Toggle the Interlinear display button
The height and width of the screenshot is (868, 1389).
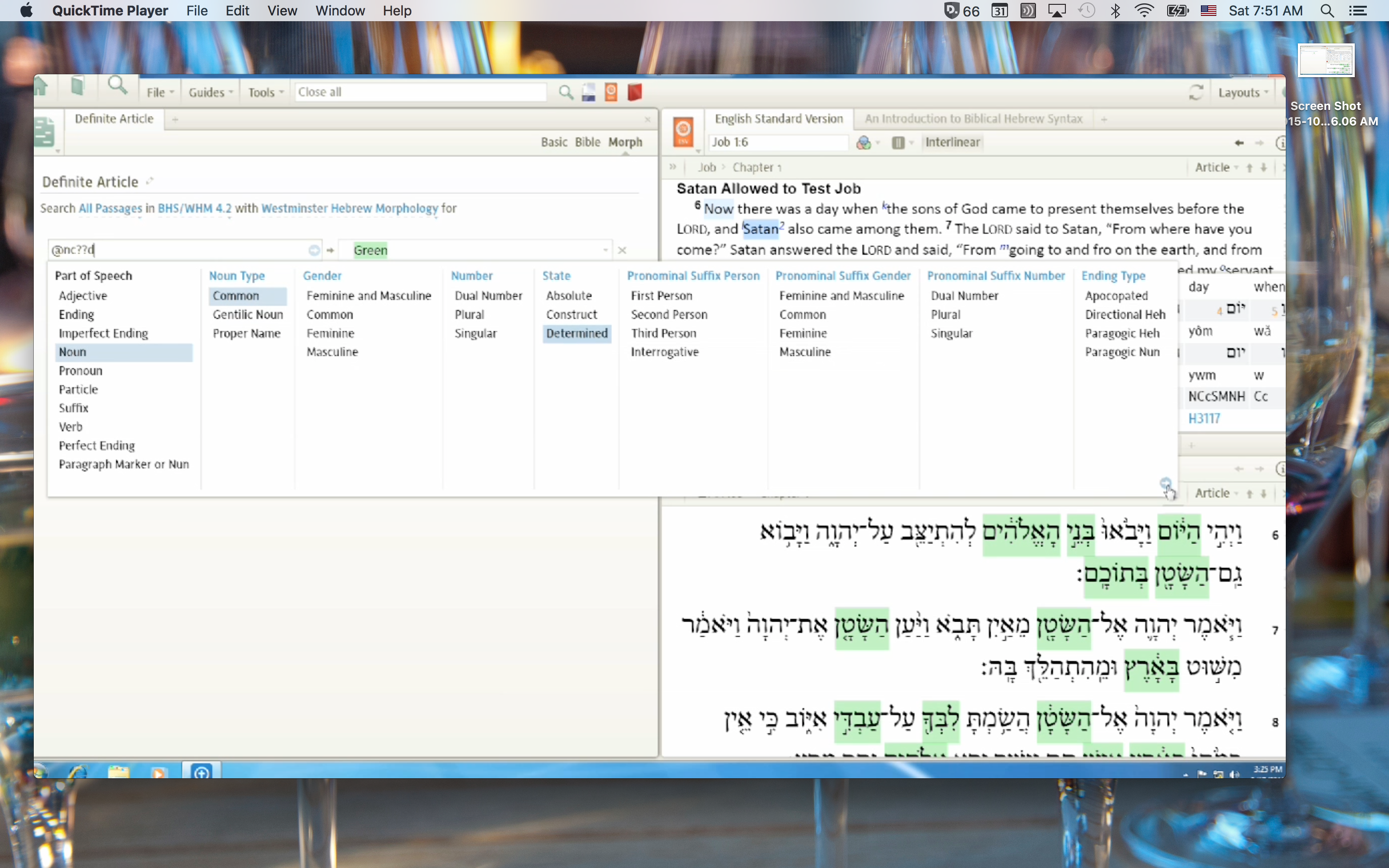pos(952,142)
